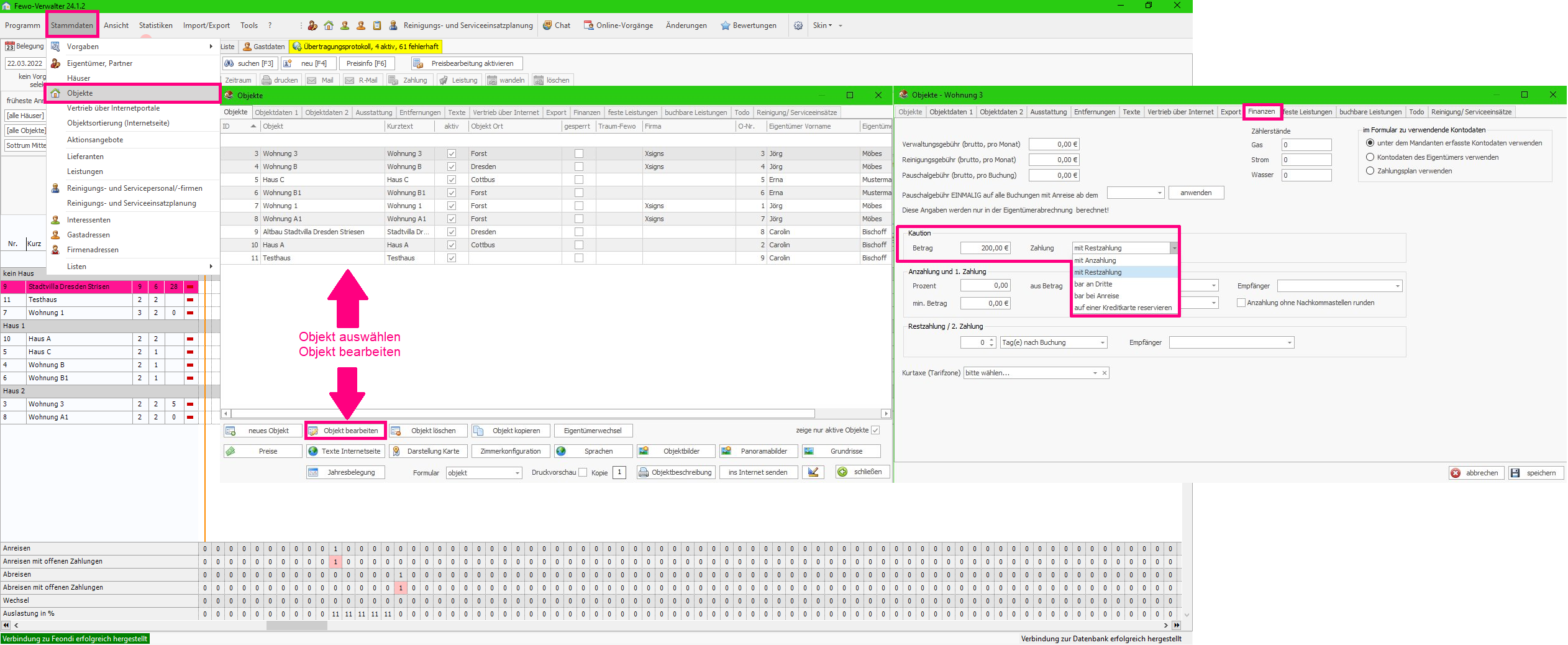Open Bewertungen with the star icon

click(749, 25)
